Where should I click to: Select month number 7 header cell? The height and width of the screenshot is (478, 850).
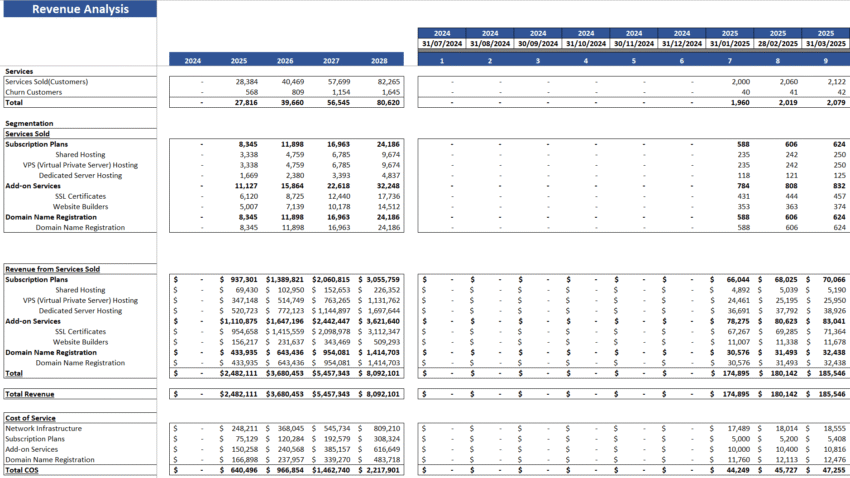(x=730, y=61)
